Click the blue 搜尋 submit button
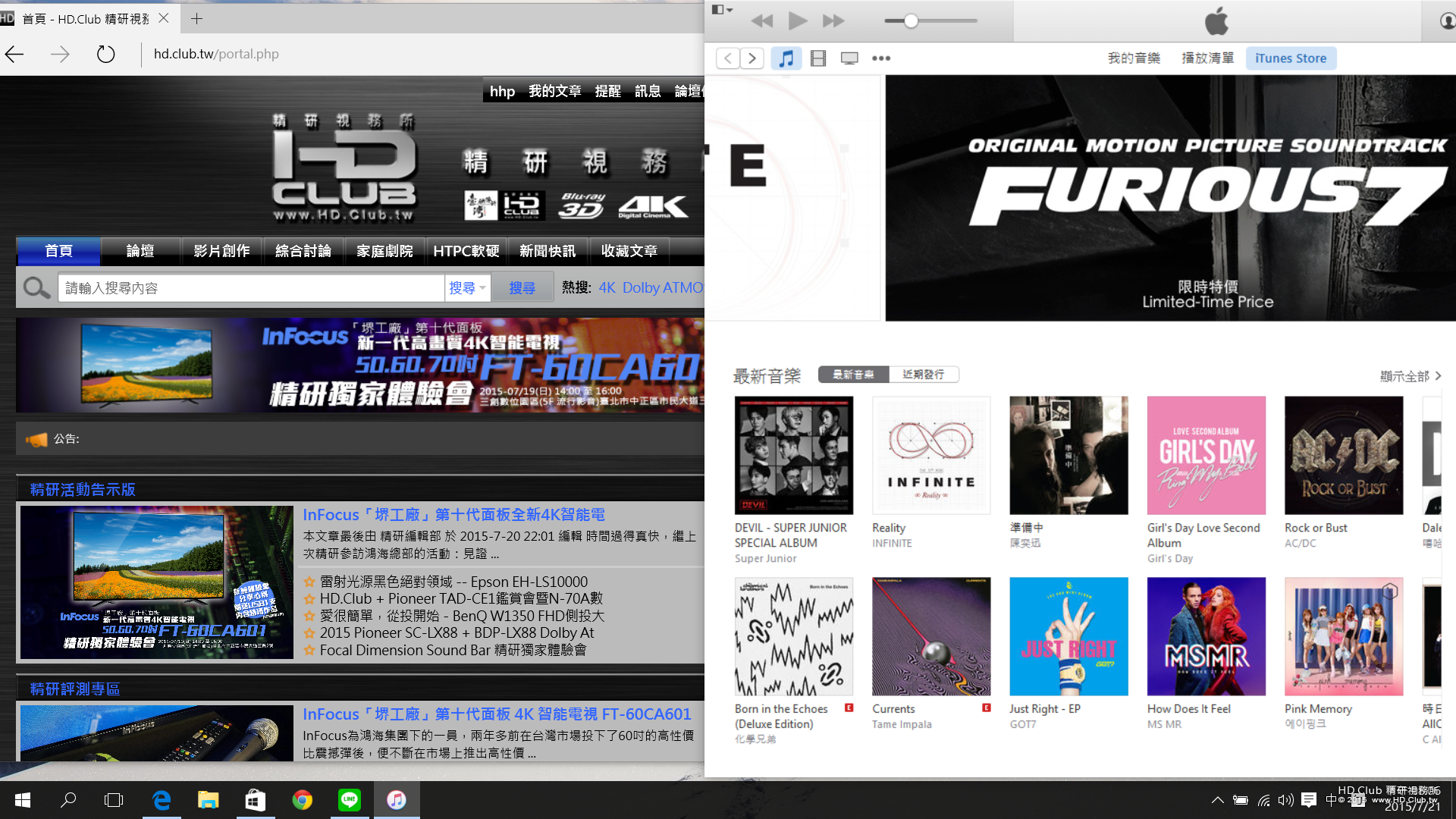The image size is (1456, 819). [522, 288]
